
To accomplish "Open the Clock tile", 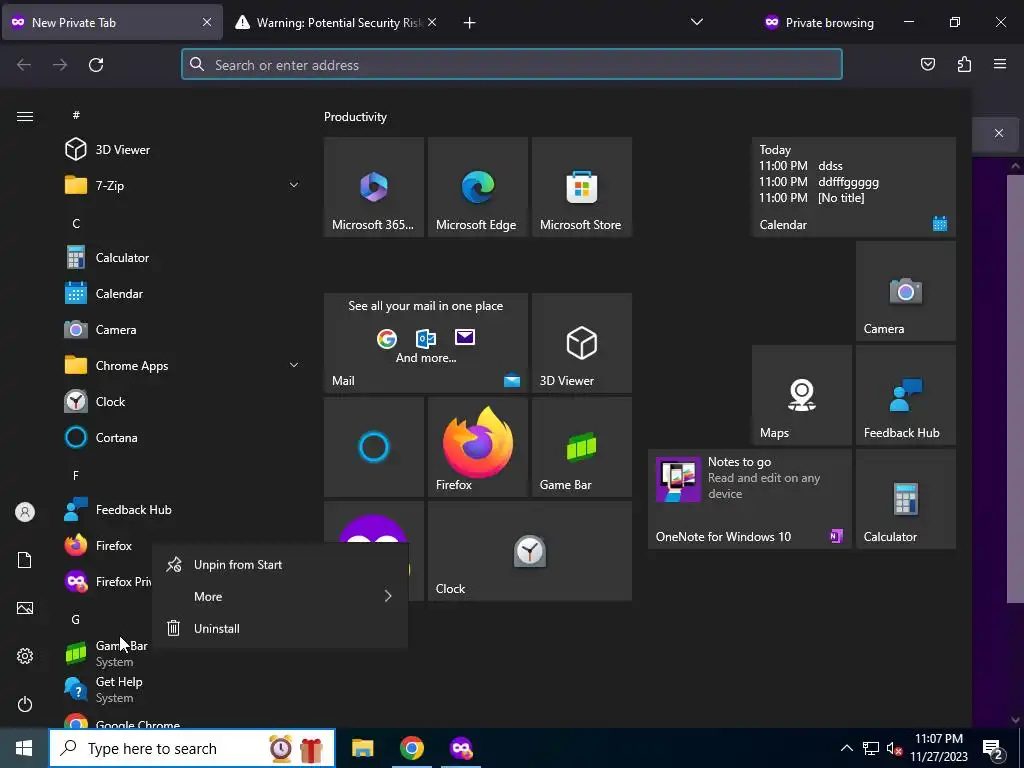I will tap(530, 551).
